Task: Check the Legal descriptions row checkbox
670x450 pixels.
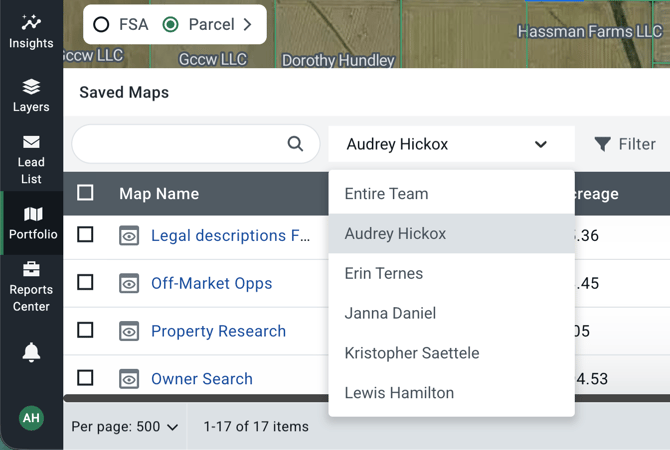Action: 86,234
